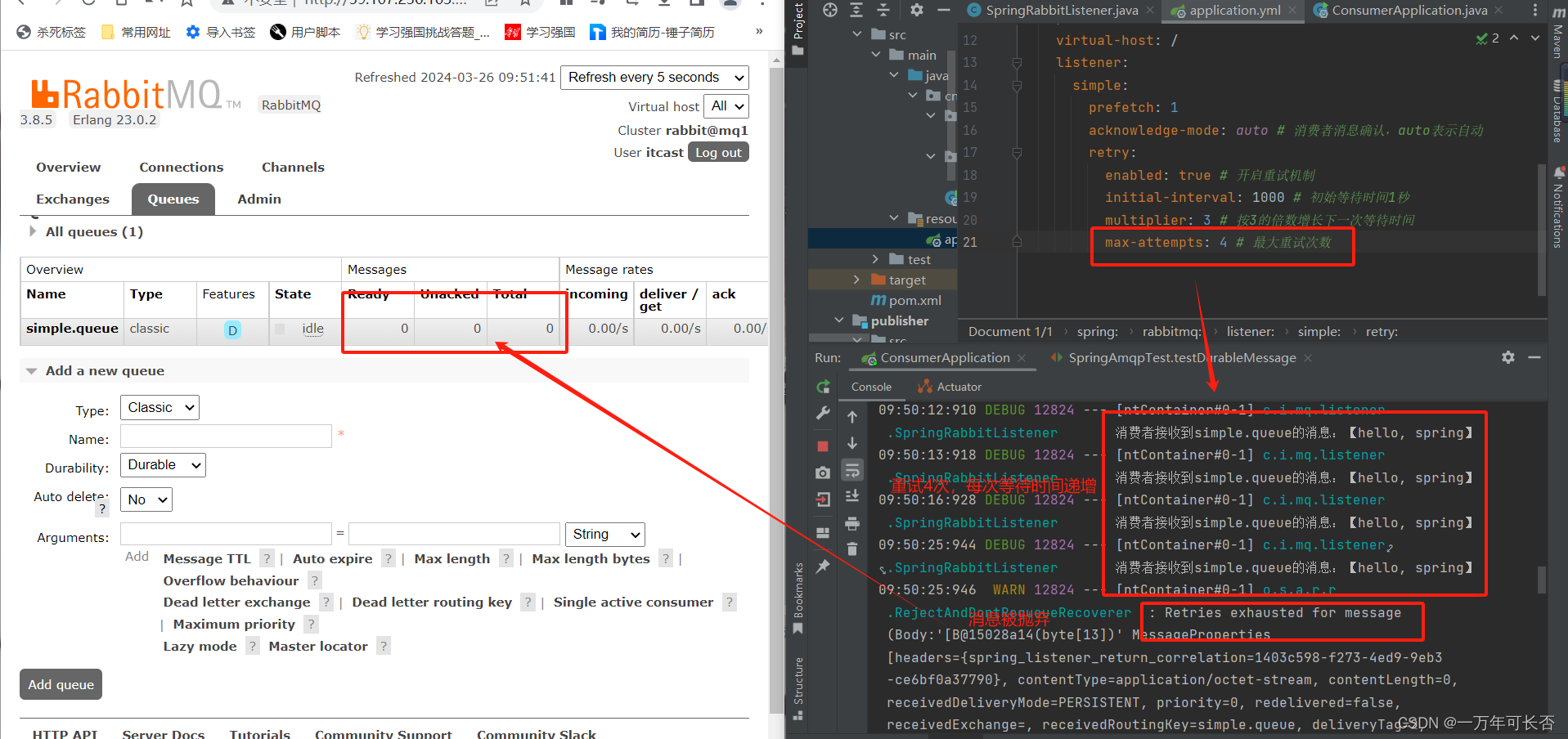
Task: Click the up arrow in the console toolbar
Action: tap(852, 417)
